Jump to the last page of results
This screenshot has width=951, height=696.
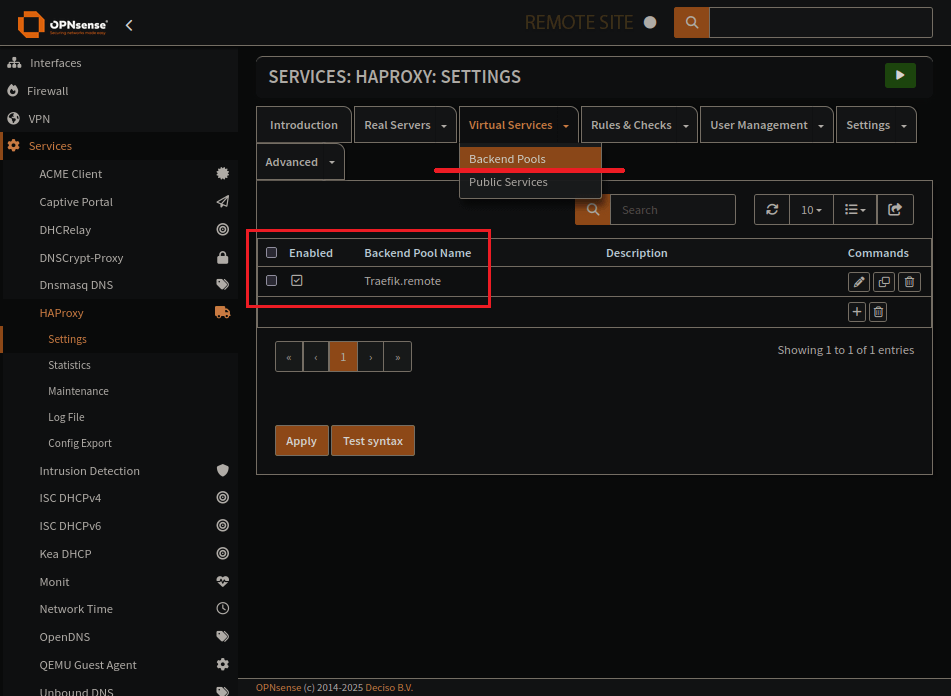click(x=397, y=356)
